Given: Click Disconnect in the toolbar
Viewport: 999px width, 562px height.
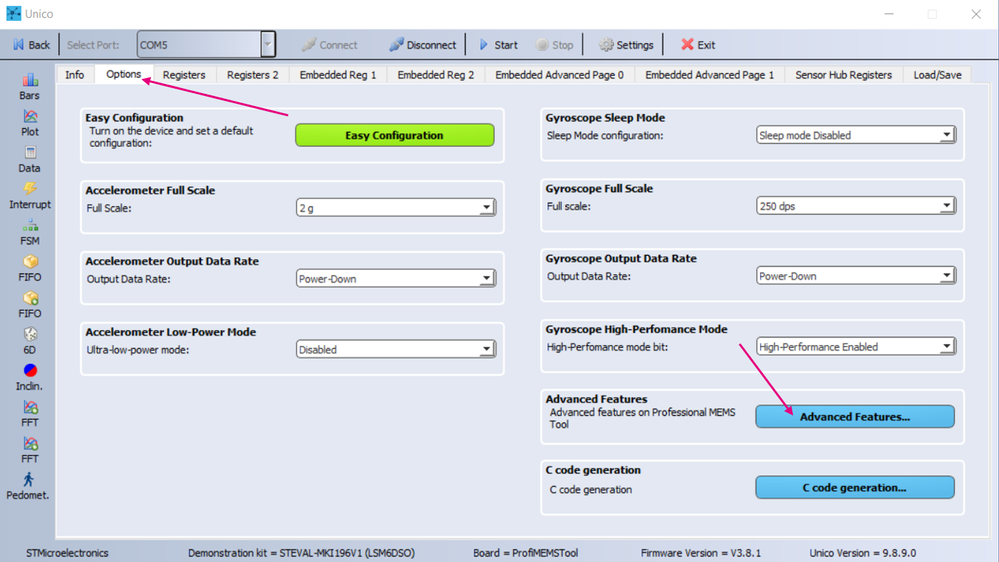Looking at the screenshot, I should point(422,45).
